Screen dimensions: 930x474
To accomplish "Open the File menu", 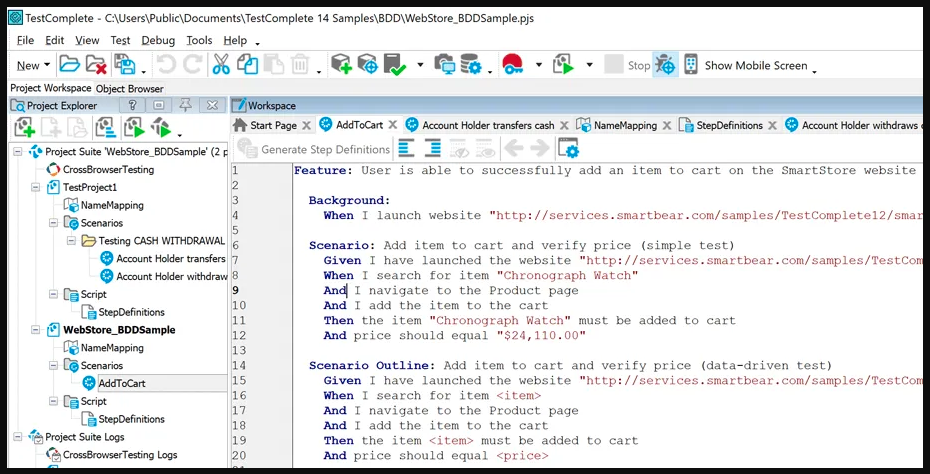I will tap(26, 40).
